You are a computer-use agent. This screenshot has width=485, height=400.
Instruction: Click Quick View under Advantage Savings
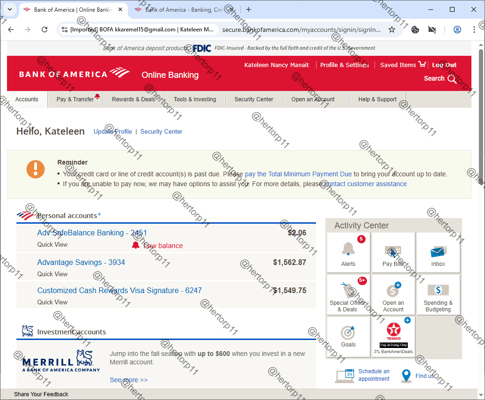[52, 274]
